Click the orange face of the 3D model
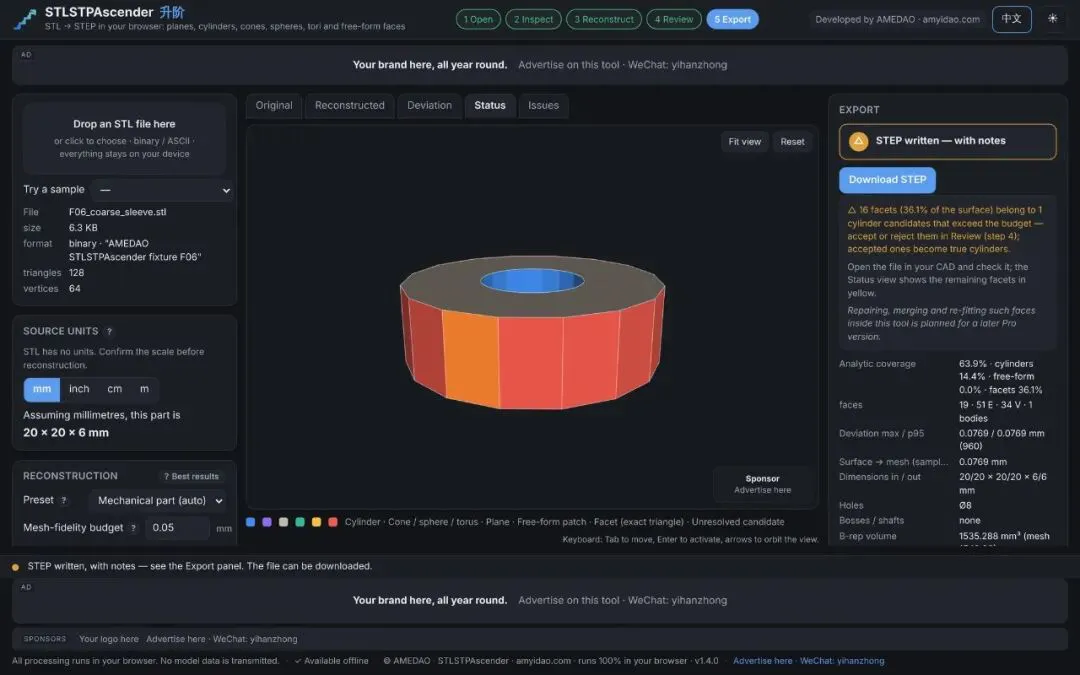The height and width of the screenshot is (675, 1080). tap(470, 357)
